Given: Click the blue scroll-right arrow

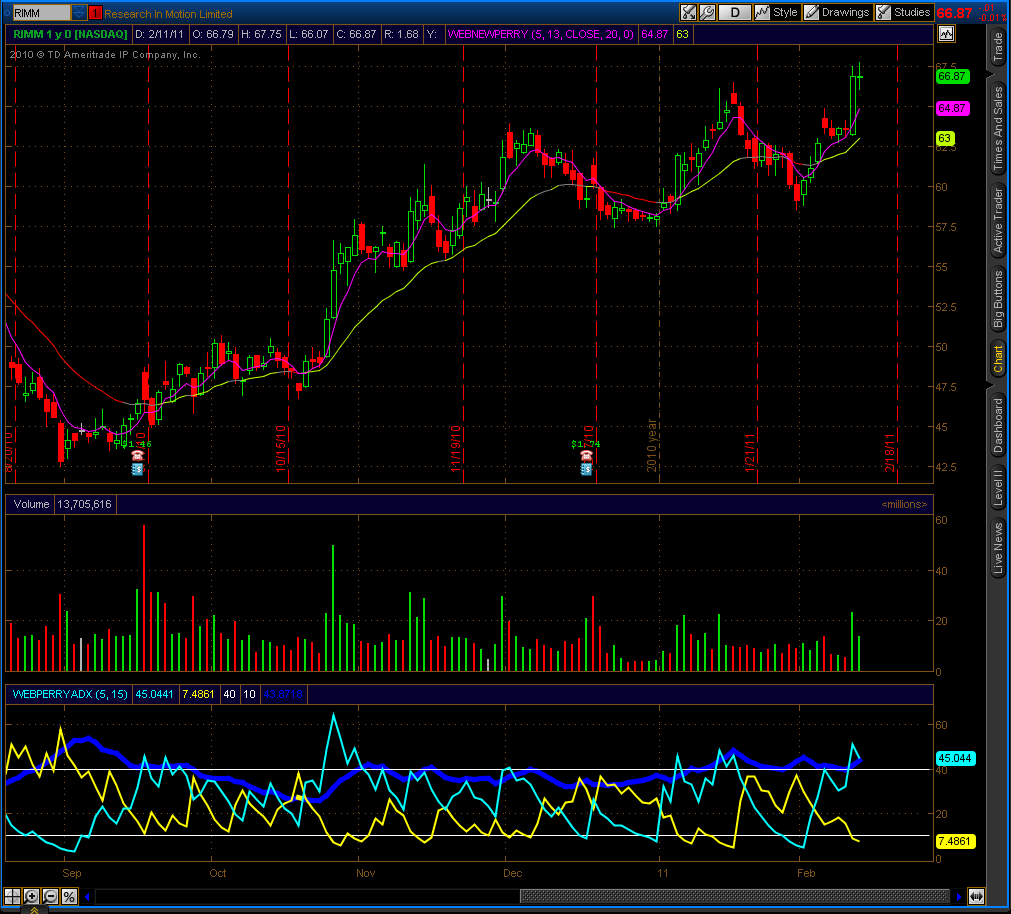Looking at the screenshot, I should click(x=959, y=896).
